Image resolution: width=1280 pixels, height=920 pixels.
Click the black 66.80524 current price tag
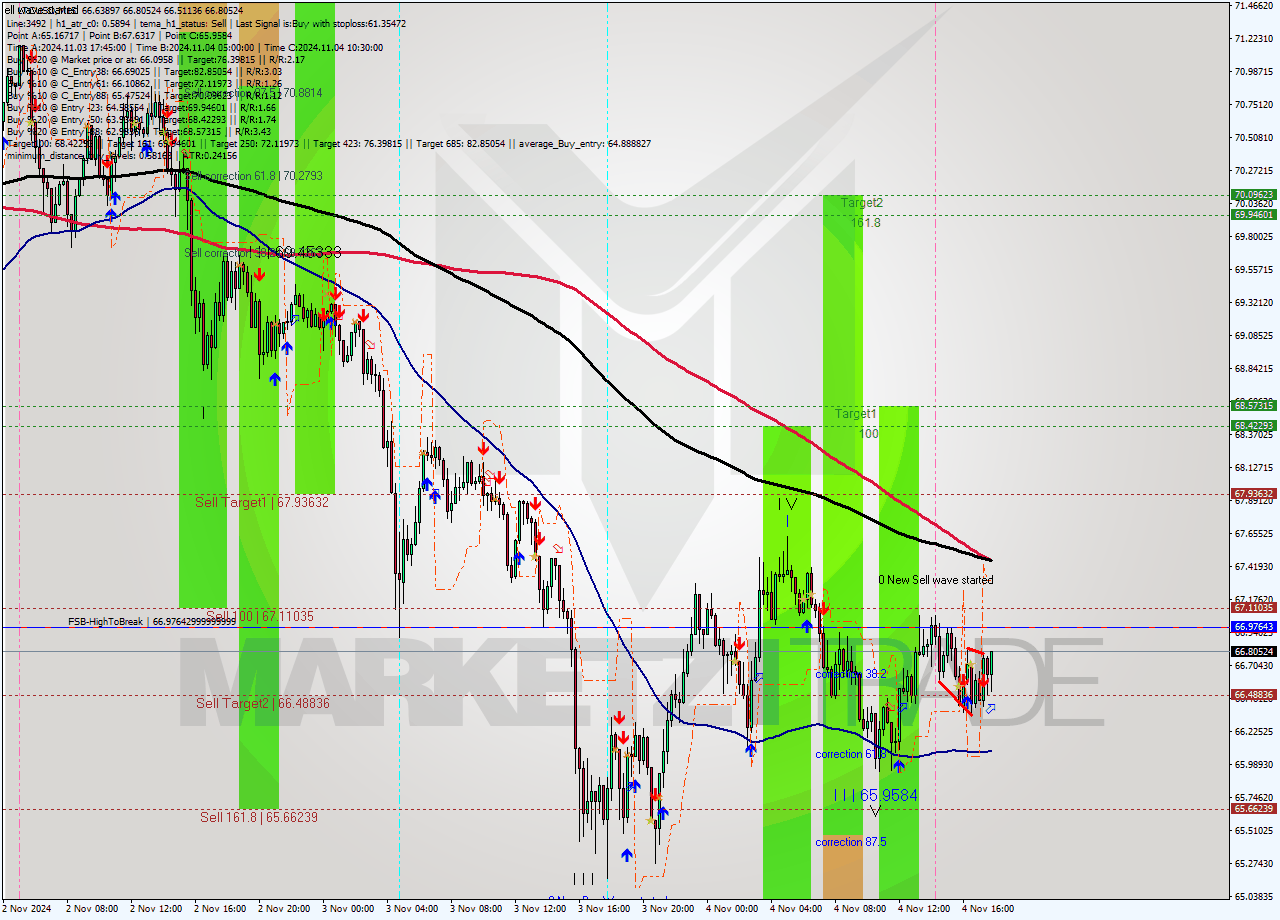point(1254,651)
